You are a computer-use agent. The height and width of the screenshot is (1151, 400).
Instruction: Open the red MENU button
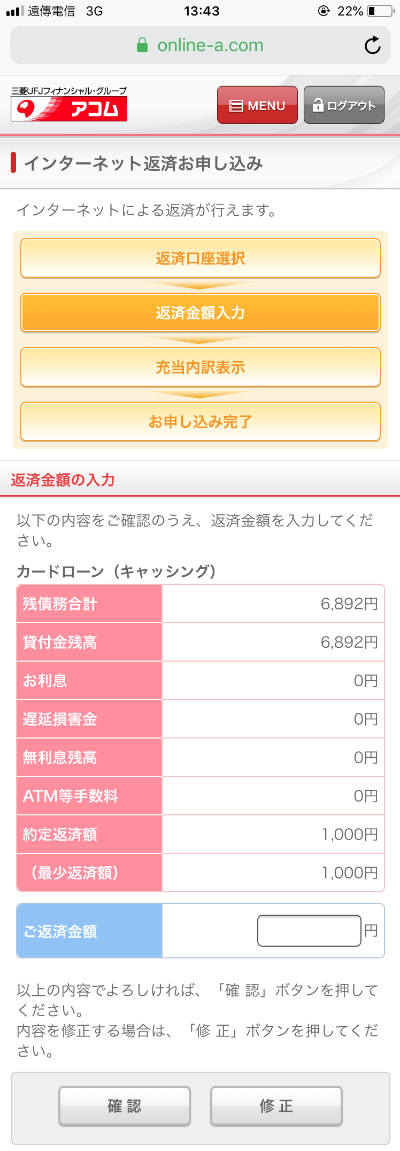point(258,105)
